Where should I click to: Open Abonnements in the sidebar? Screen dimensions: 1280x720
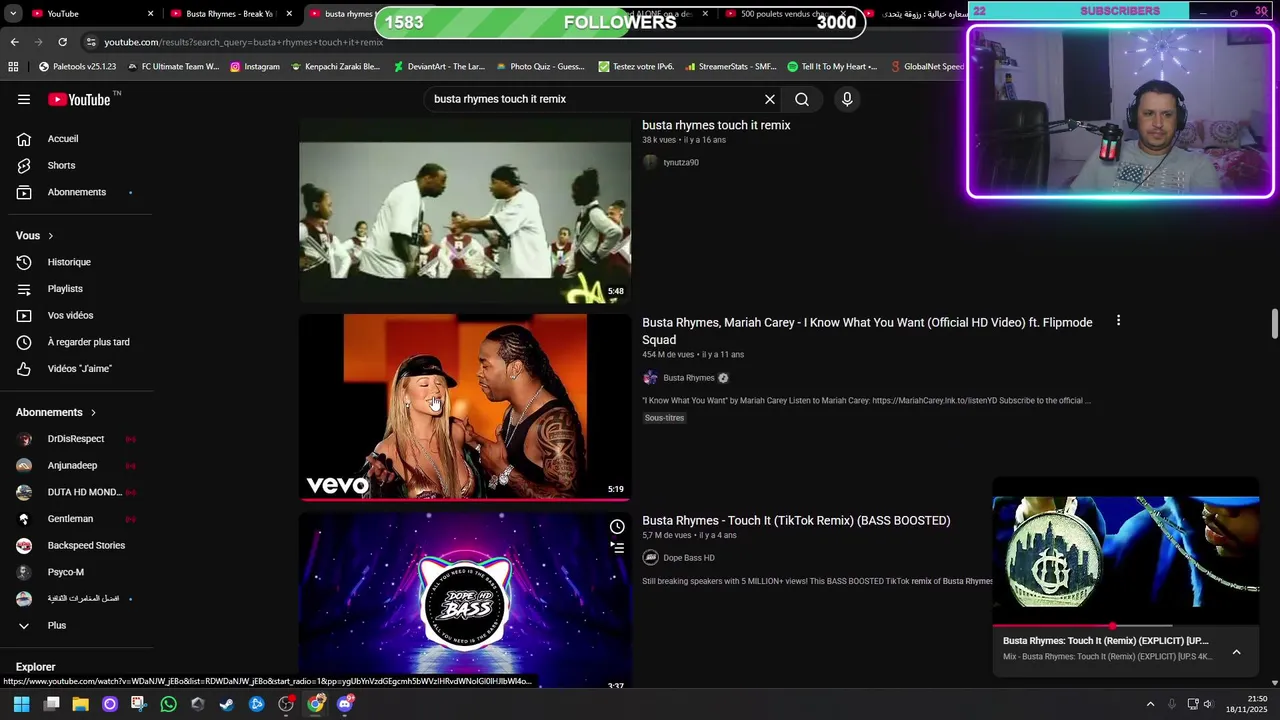(x=76, y=192)
